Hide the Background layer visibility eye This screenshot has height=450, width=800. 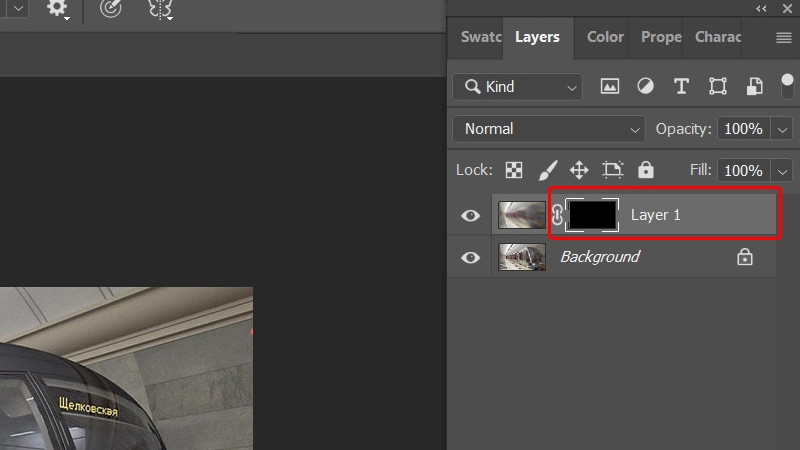pyautogui.click(x=470, y=257)
